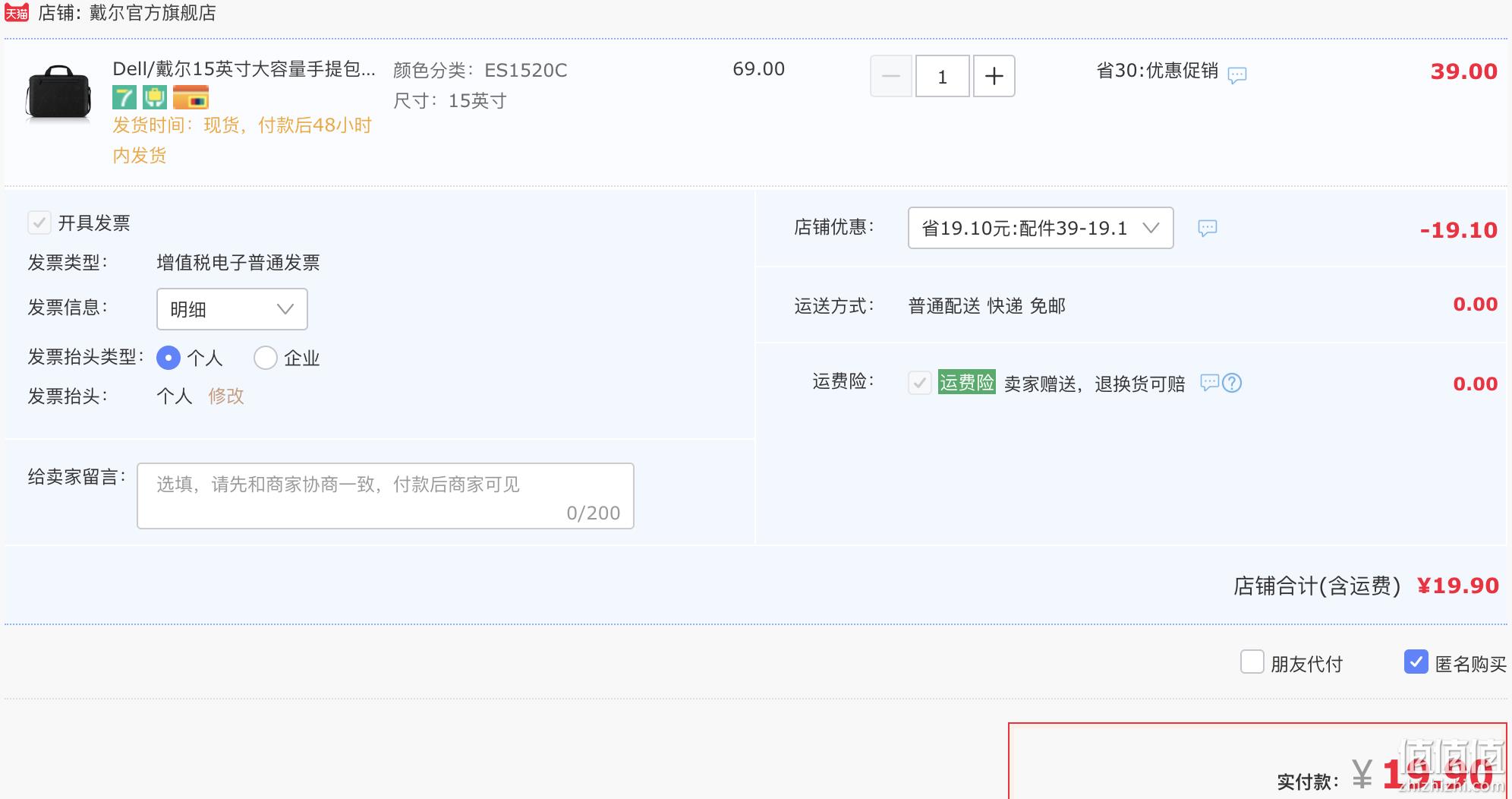Uncheck the 匿名购买 checkbox
This screenshot has height=799, width=1512.
click(1416, 662)
